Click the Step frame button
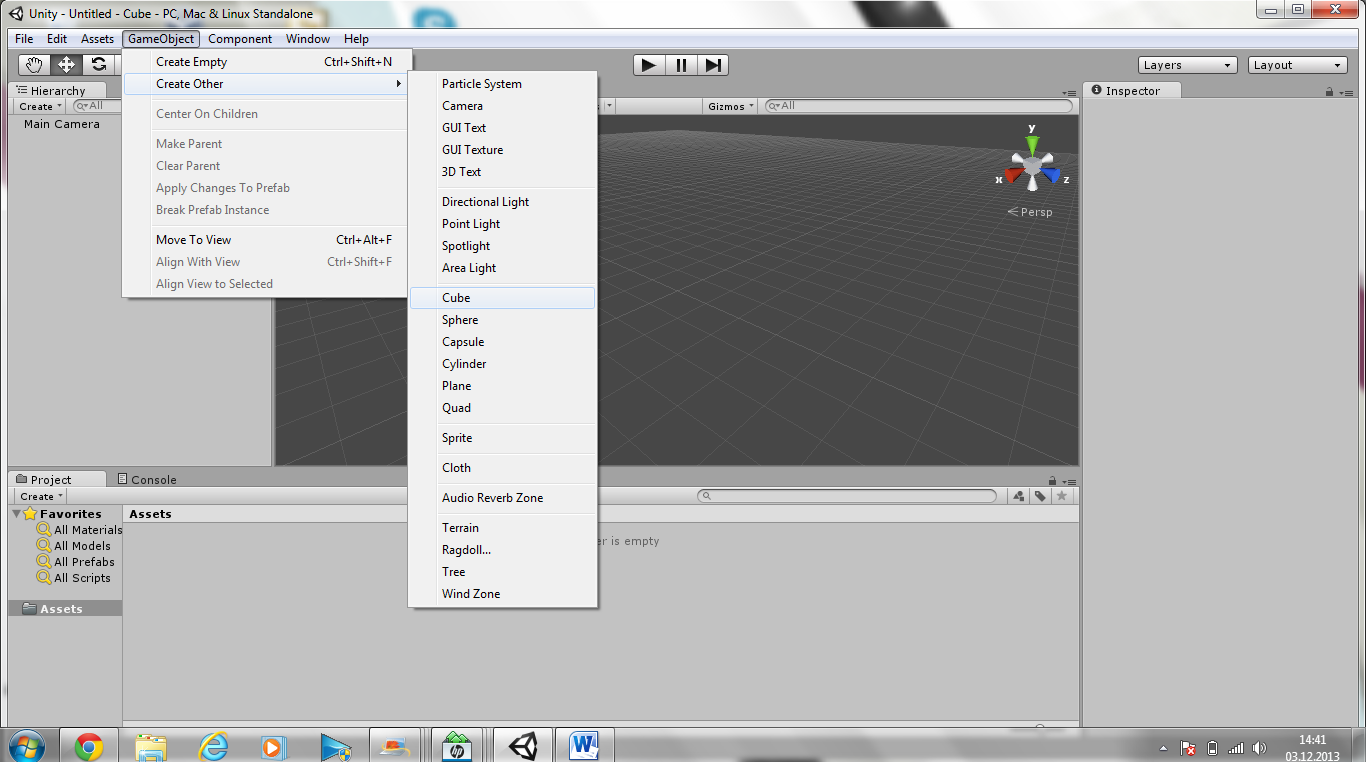 713,65
